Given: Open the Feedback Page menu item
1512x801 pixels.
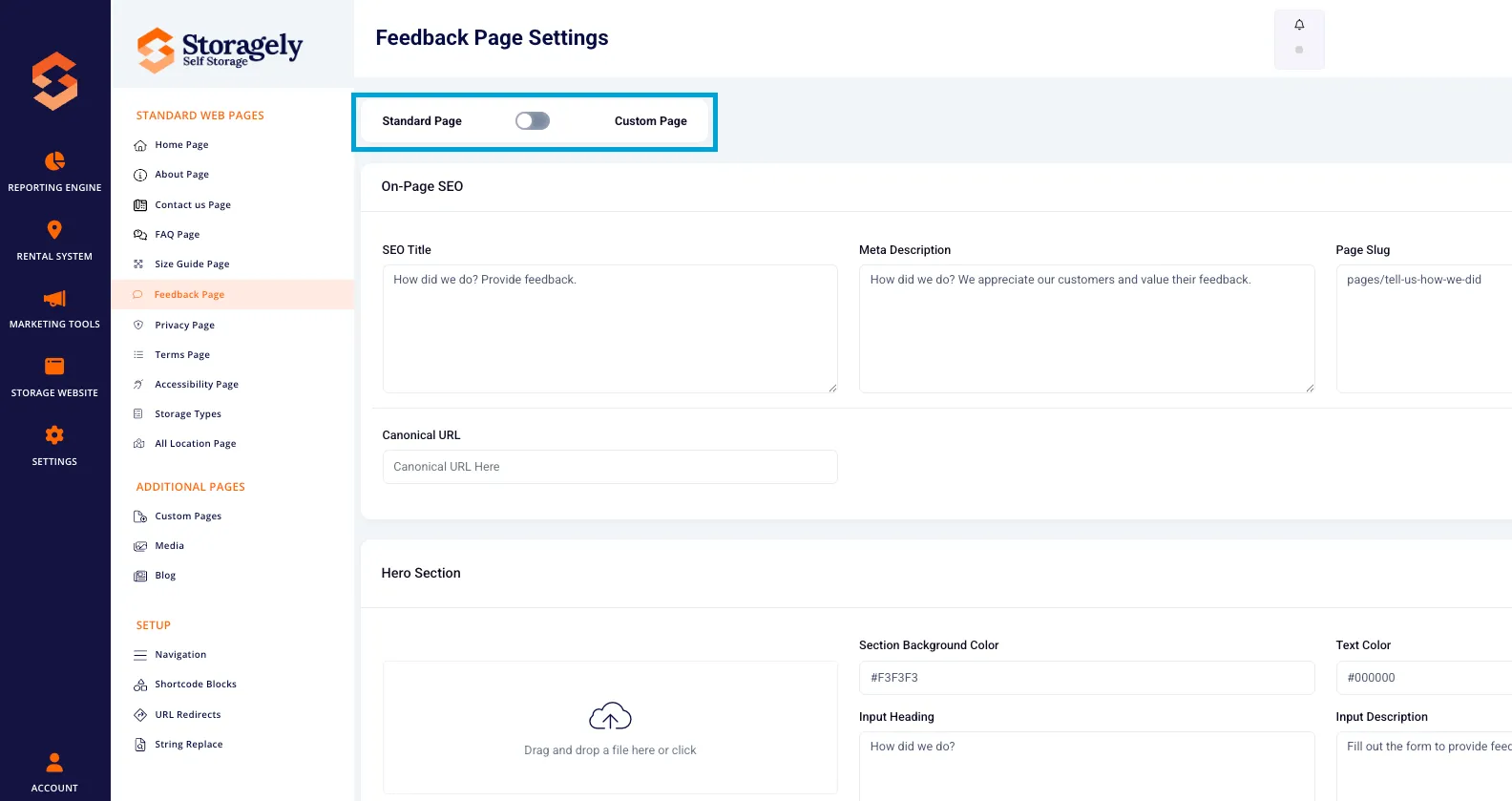Looking at the screenshot, I should click(x=233, y=294).
